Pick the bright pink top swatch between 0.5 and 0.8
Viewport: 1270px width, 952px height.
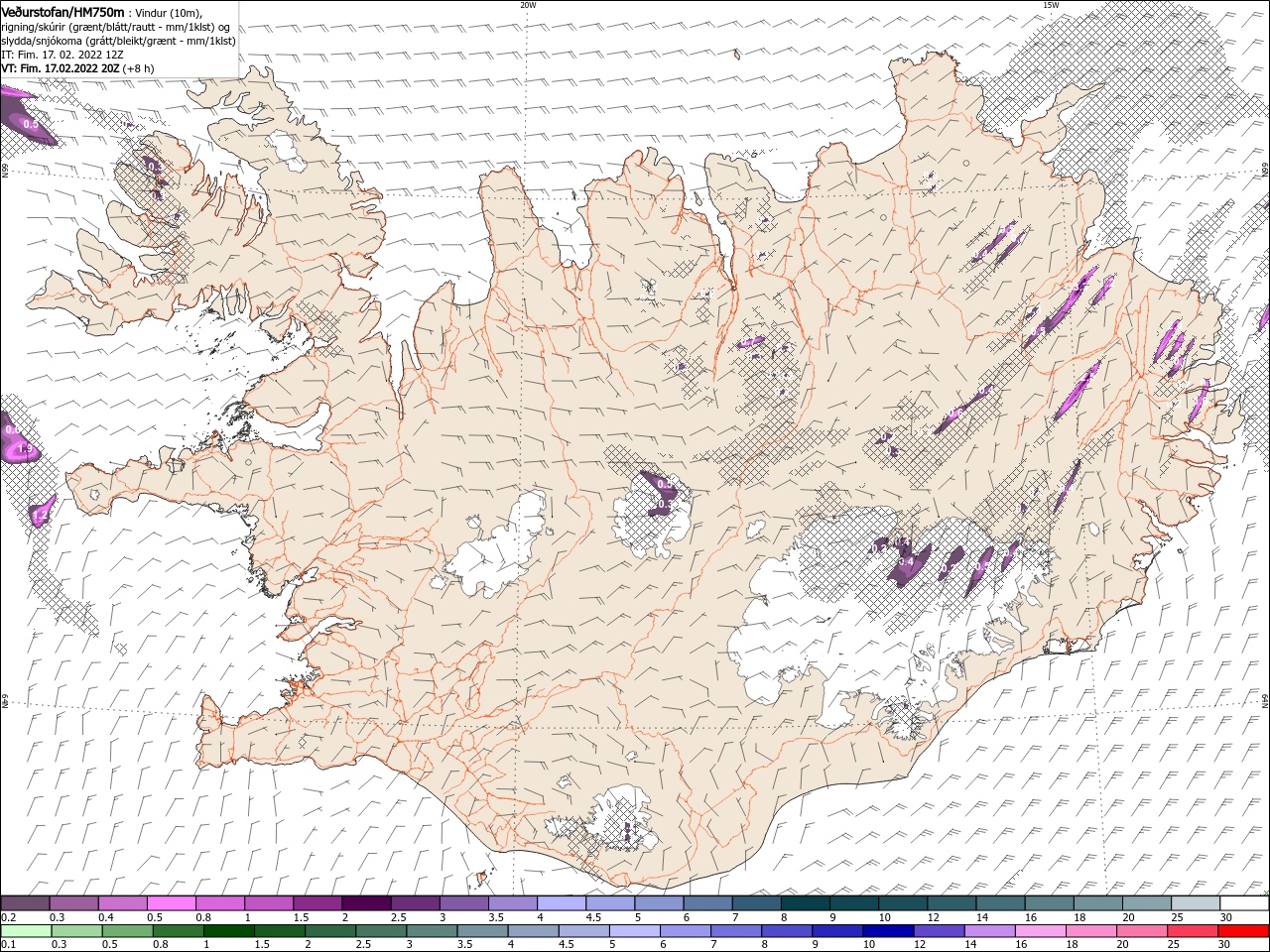coord(172,903)
